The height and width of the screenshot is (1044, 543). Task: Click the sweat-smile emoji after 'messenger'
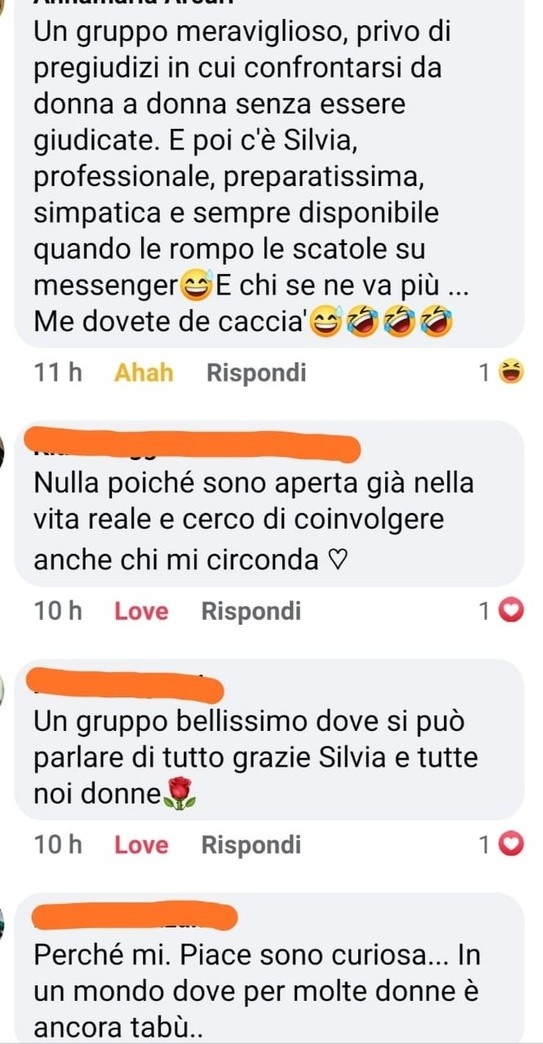(196, 287)
